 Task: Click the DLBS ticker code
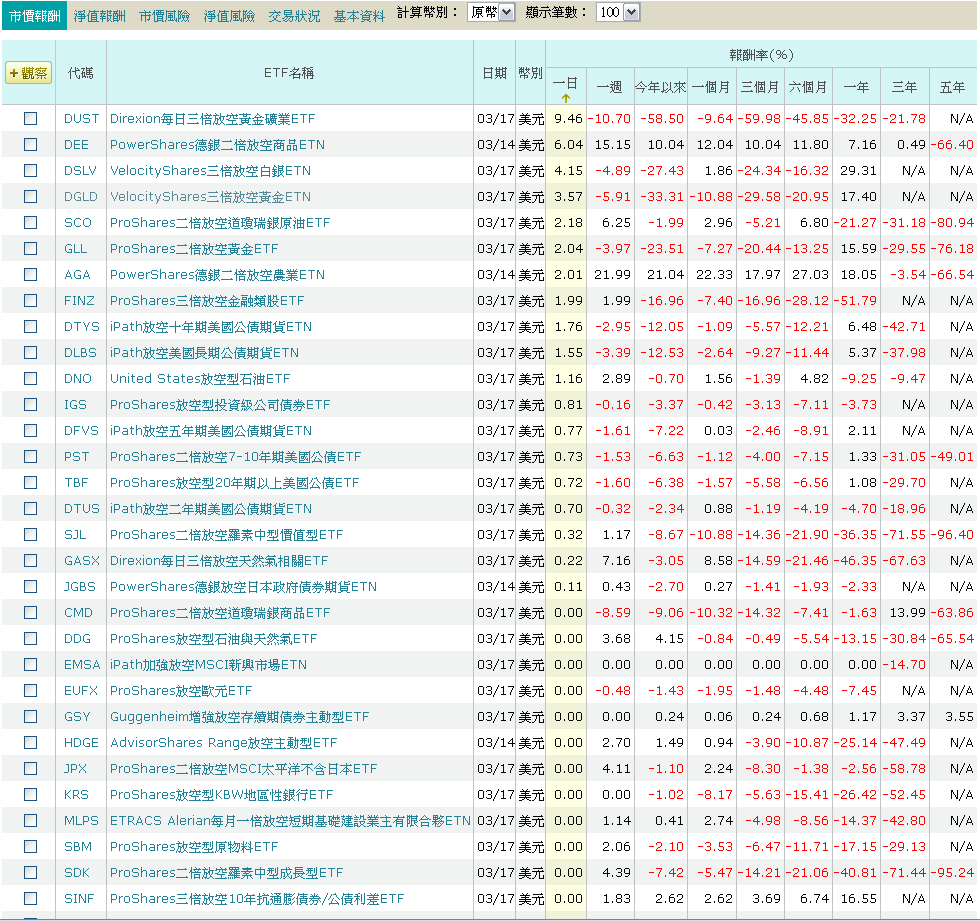(80, 353)
